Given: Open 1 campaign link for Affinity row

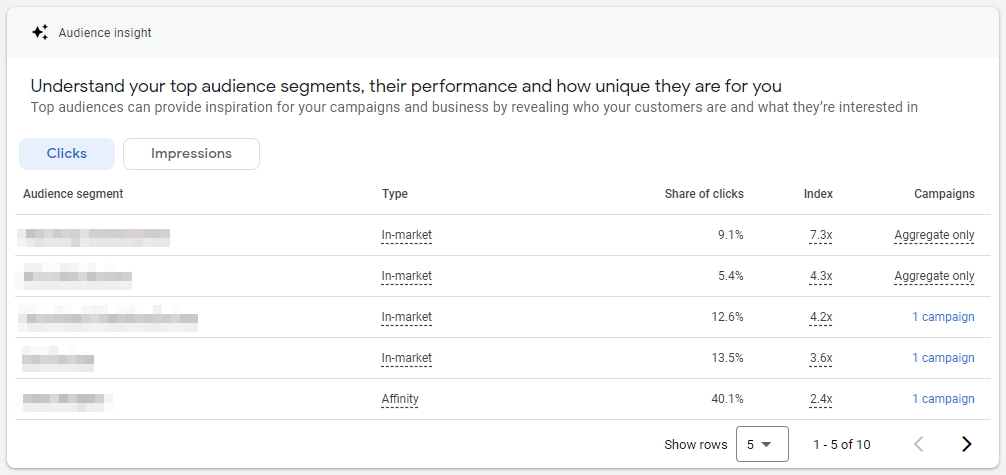Looking at the screenshot, I should coord(943,399).
